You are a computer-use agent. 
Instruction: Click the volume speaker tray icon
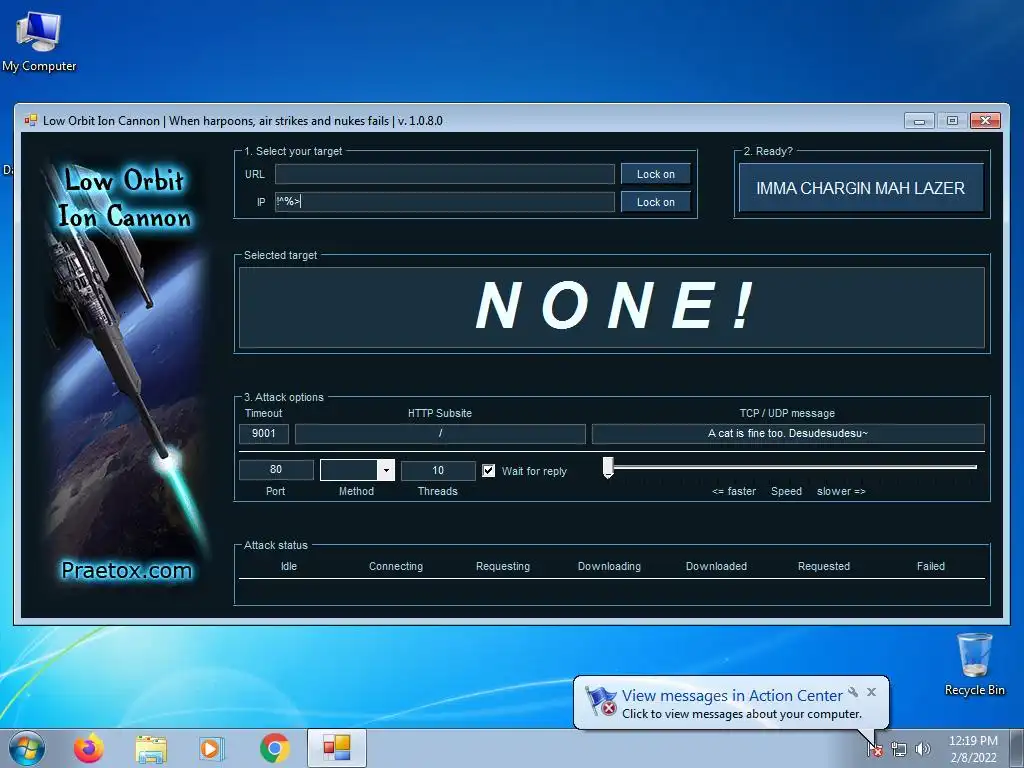922,749
